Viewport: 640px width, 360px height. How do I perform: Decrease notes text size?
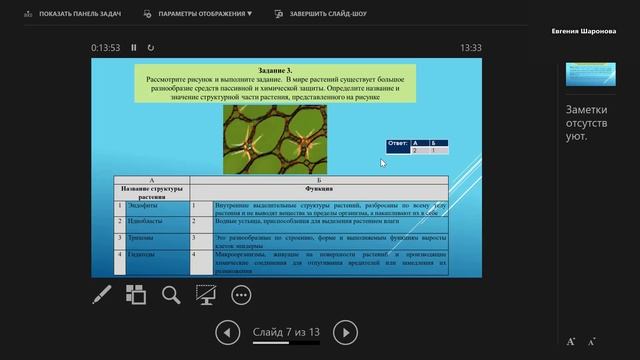[x=591, y=342]
